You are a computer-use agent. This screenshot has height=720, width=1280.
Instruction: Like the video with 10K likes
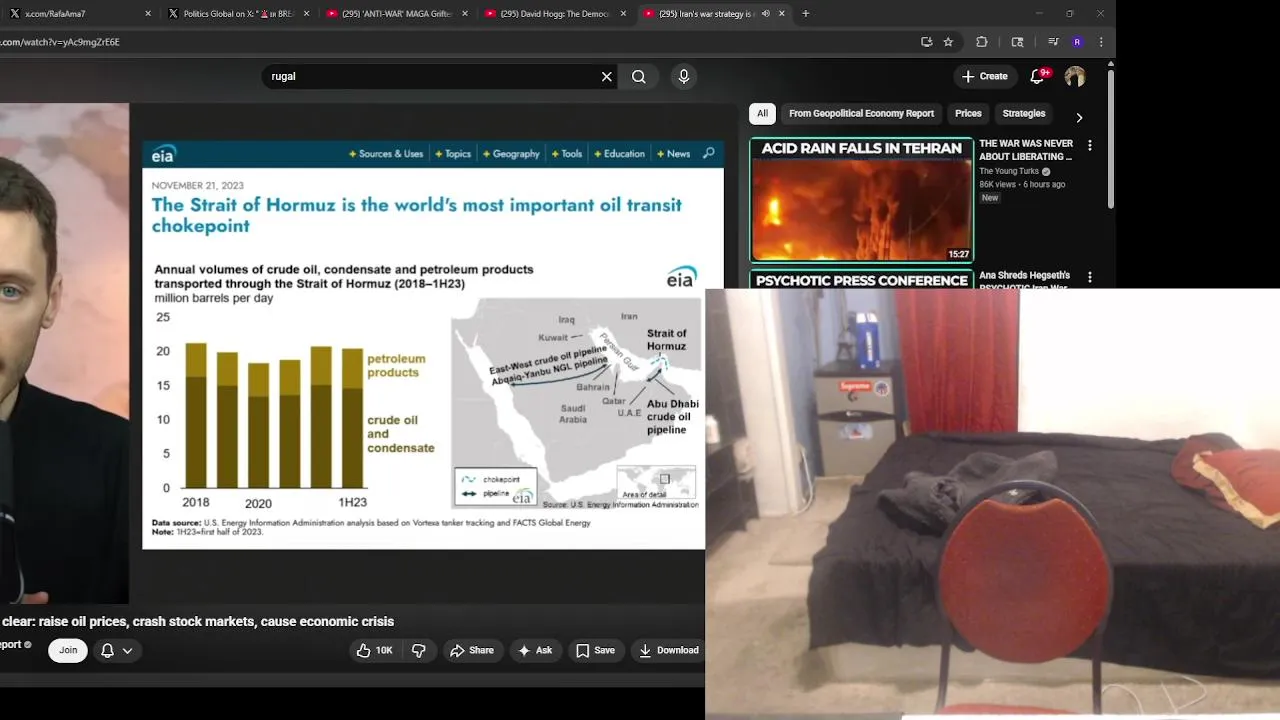click(x=375, y=650)
